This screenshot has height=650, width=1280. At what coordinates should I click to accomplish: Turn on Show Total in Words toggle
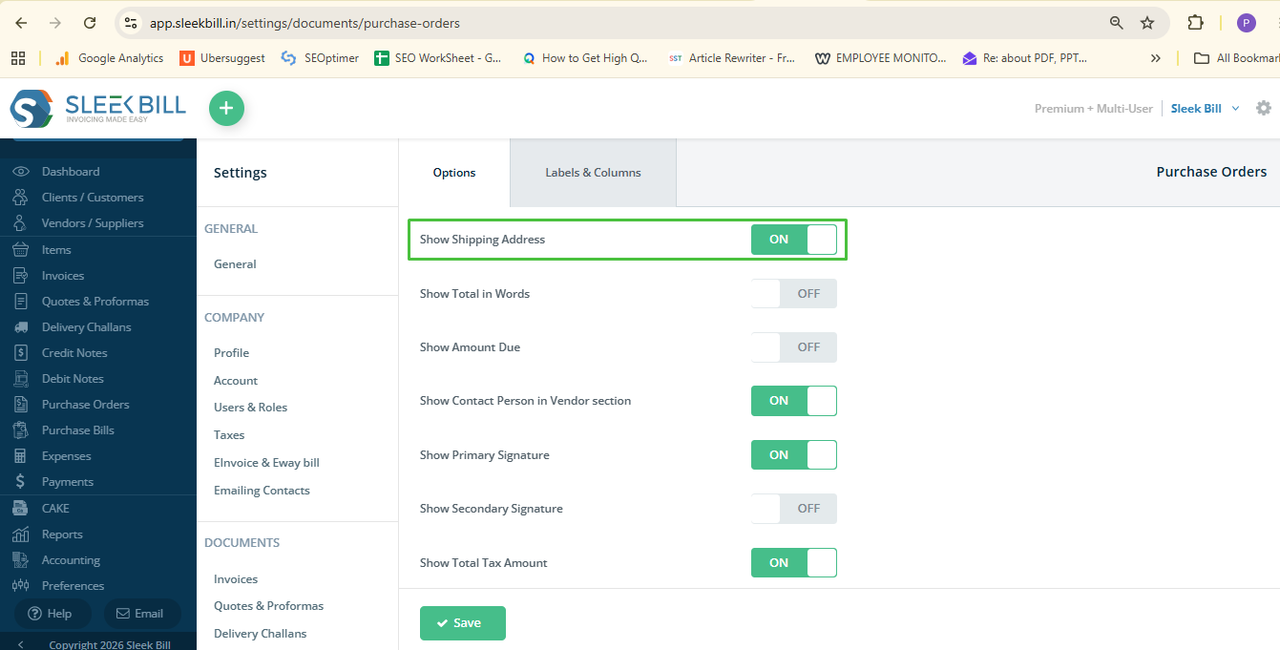[794, 294]
